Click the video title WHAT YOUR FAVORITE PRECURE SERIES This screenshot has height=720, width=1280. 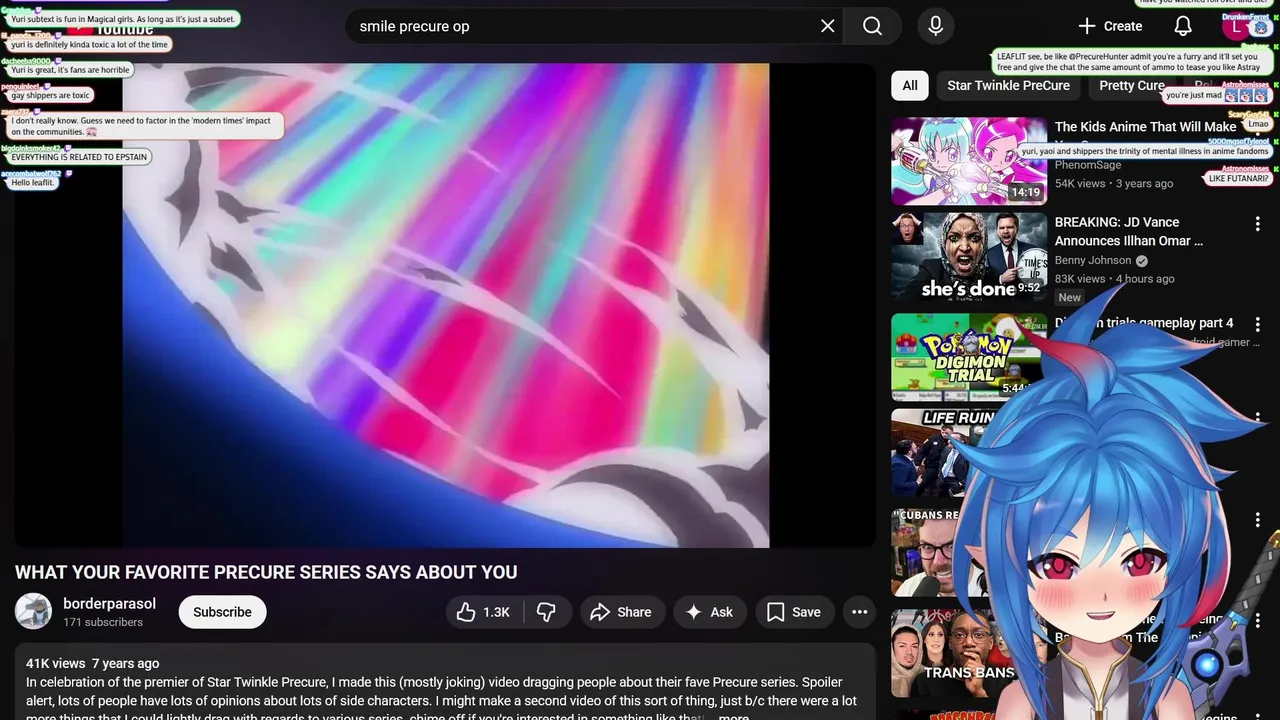pyautogui.click(x=266, y=572)
